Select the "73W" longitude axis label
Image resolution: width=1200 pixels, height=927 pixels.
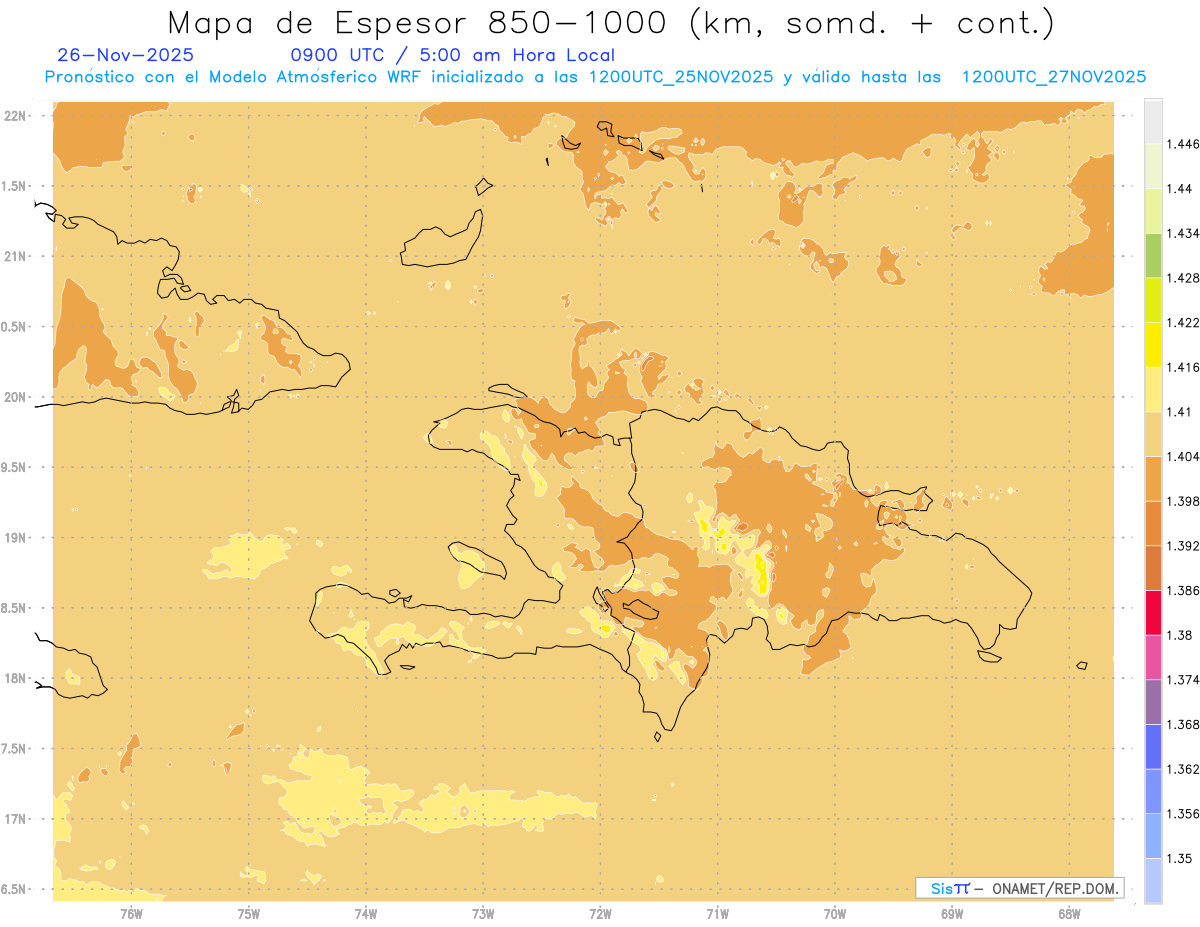coord(483,914)
